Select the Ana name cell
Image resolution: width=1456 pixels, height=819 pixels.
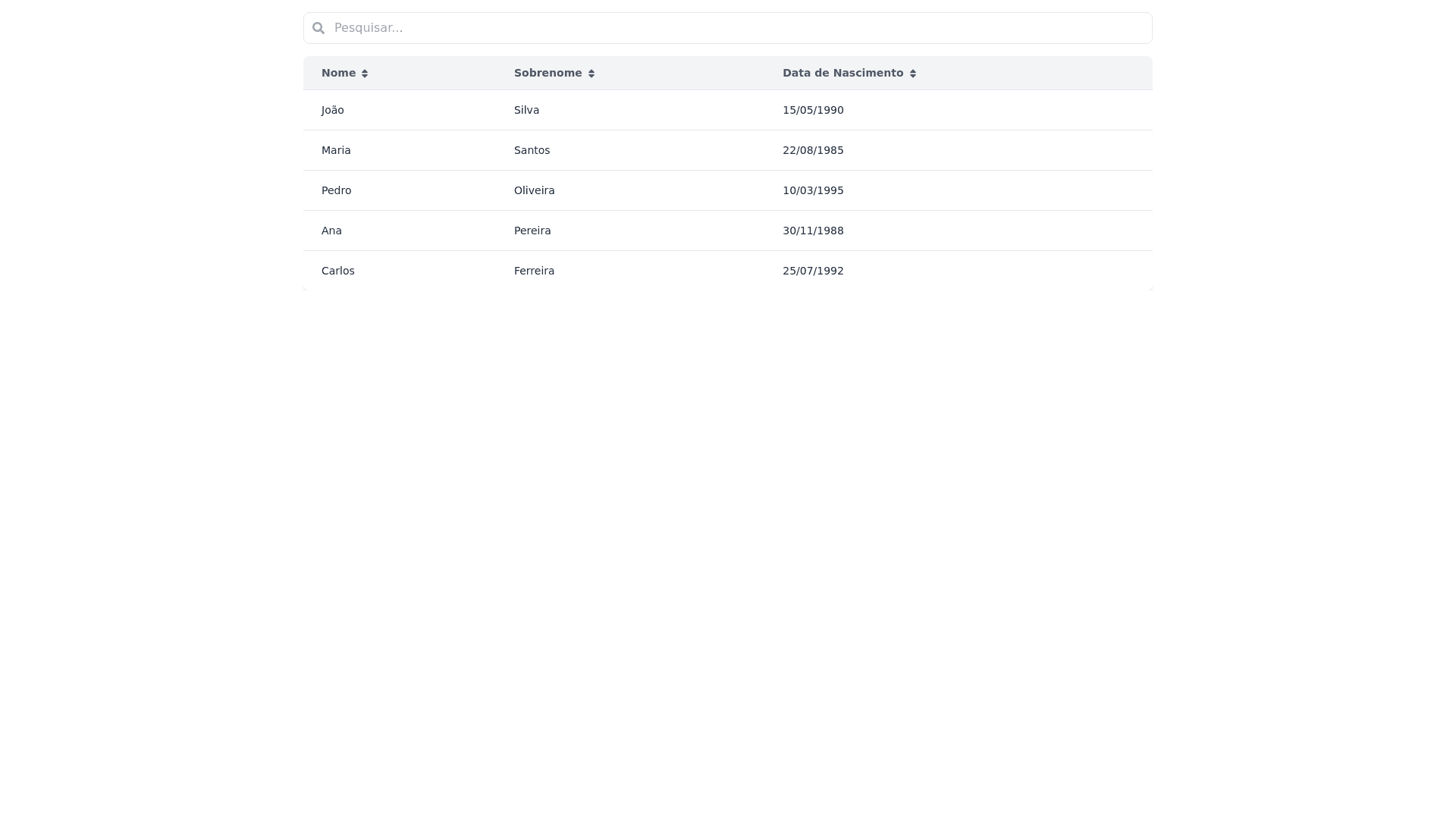331,231
